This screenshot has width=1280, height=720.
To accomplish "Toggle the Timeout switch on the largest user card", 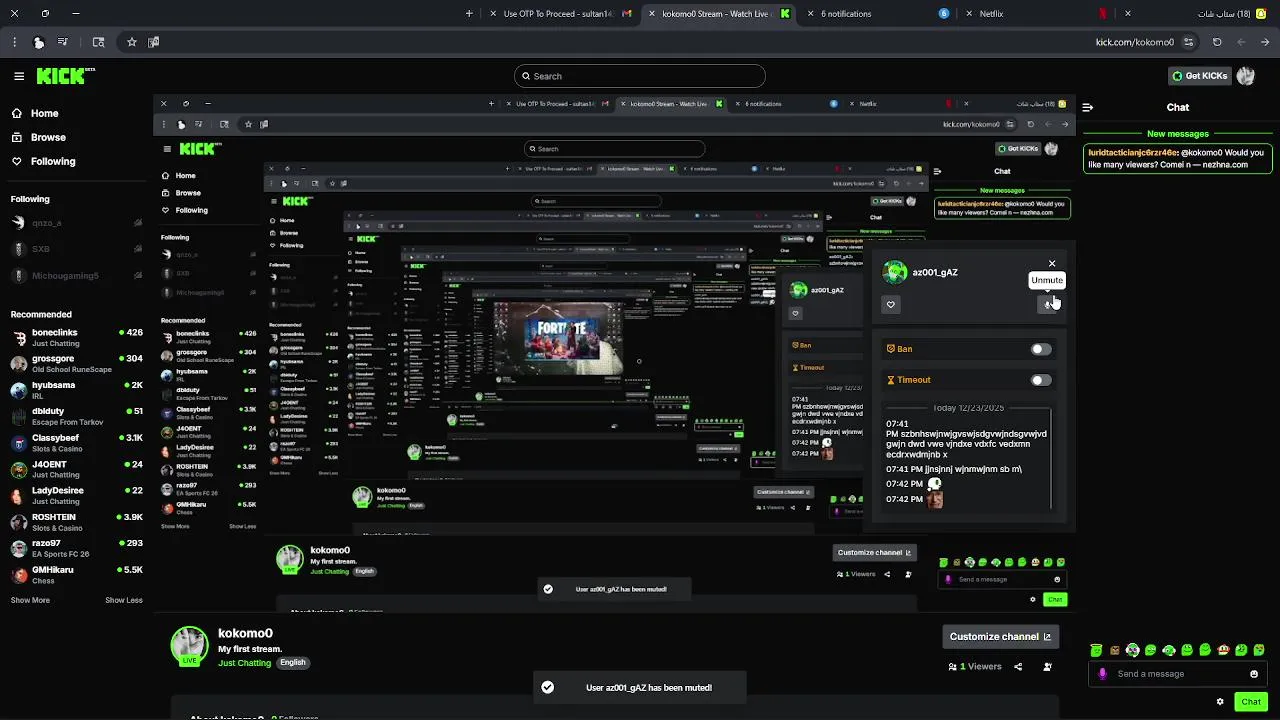I will tap(1040, 380).
